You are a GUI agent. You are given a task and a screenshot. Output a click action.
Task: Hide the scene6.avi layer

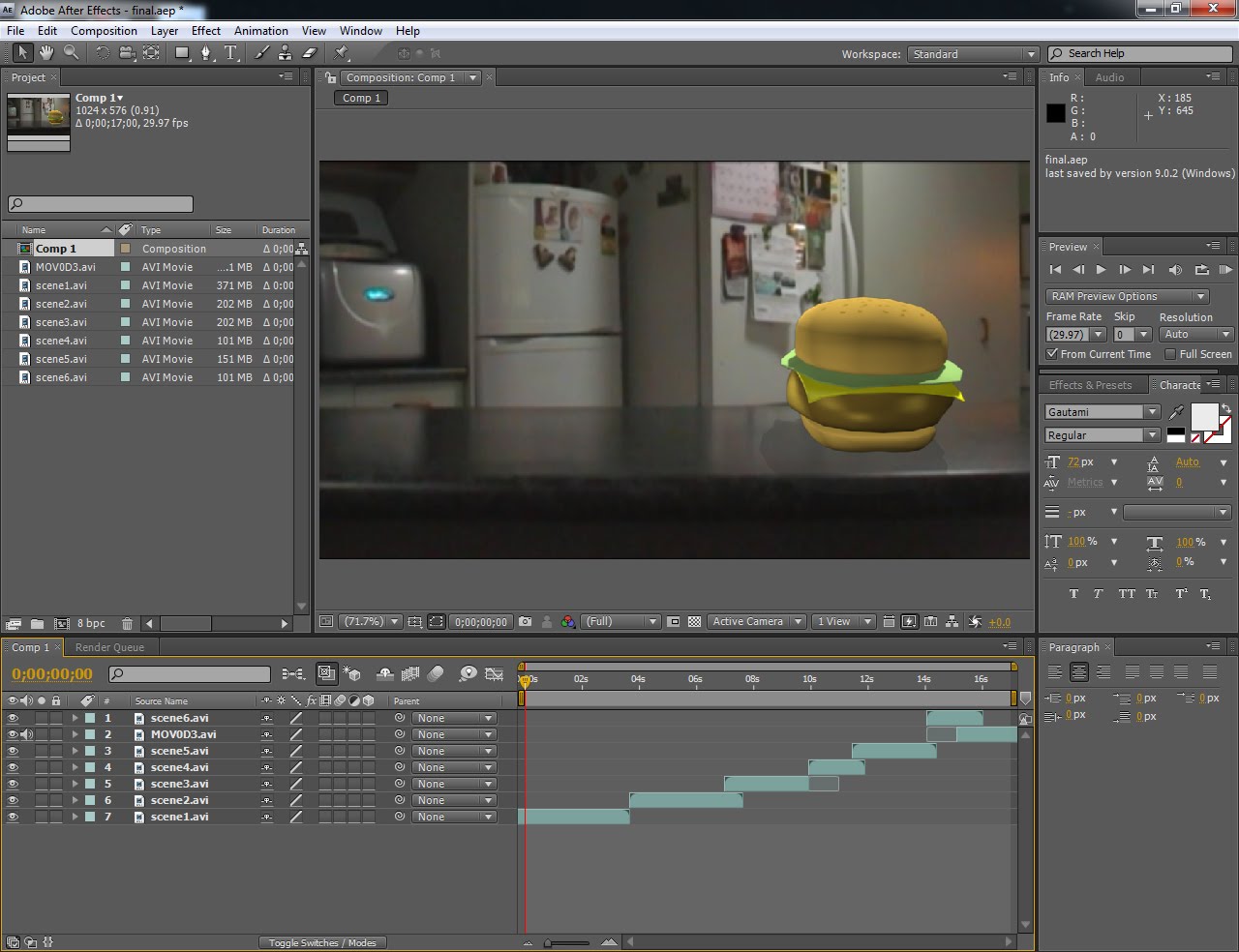click(x=13, y=718)
